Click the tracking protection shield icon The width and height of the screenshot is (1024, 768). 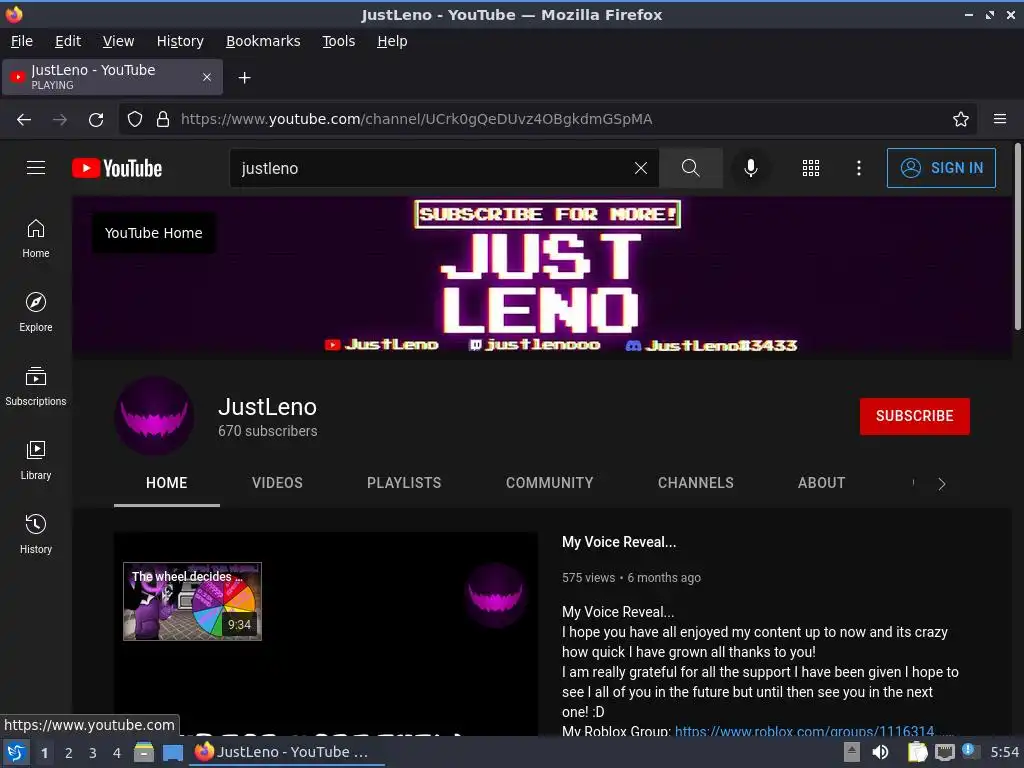click(x=135, y=119)
